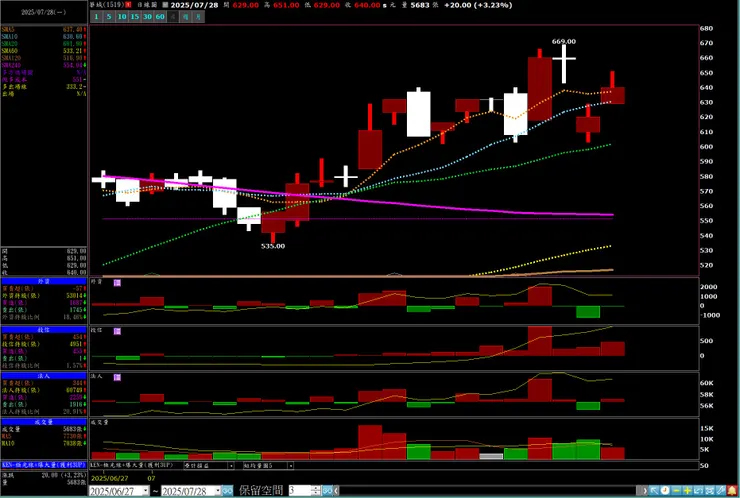Click the gray calendar icon before 2025/07/28
Viewport: 740px width, 498px height.
165,5
